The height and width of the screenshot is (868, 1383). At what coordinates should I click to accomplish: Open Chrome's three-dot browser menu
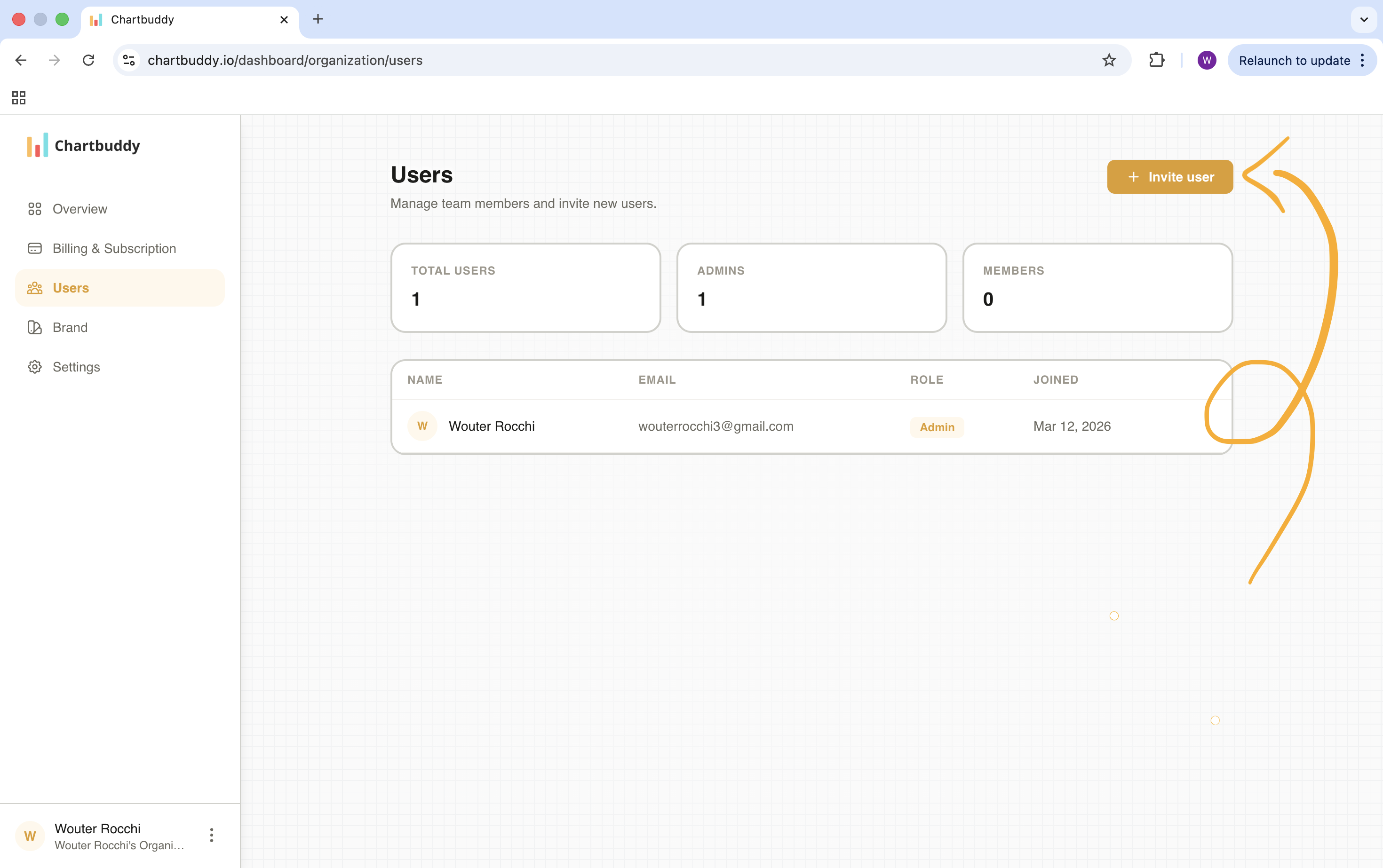pos(1363,60)
